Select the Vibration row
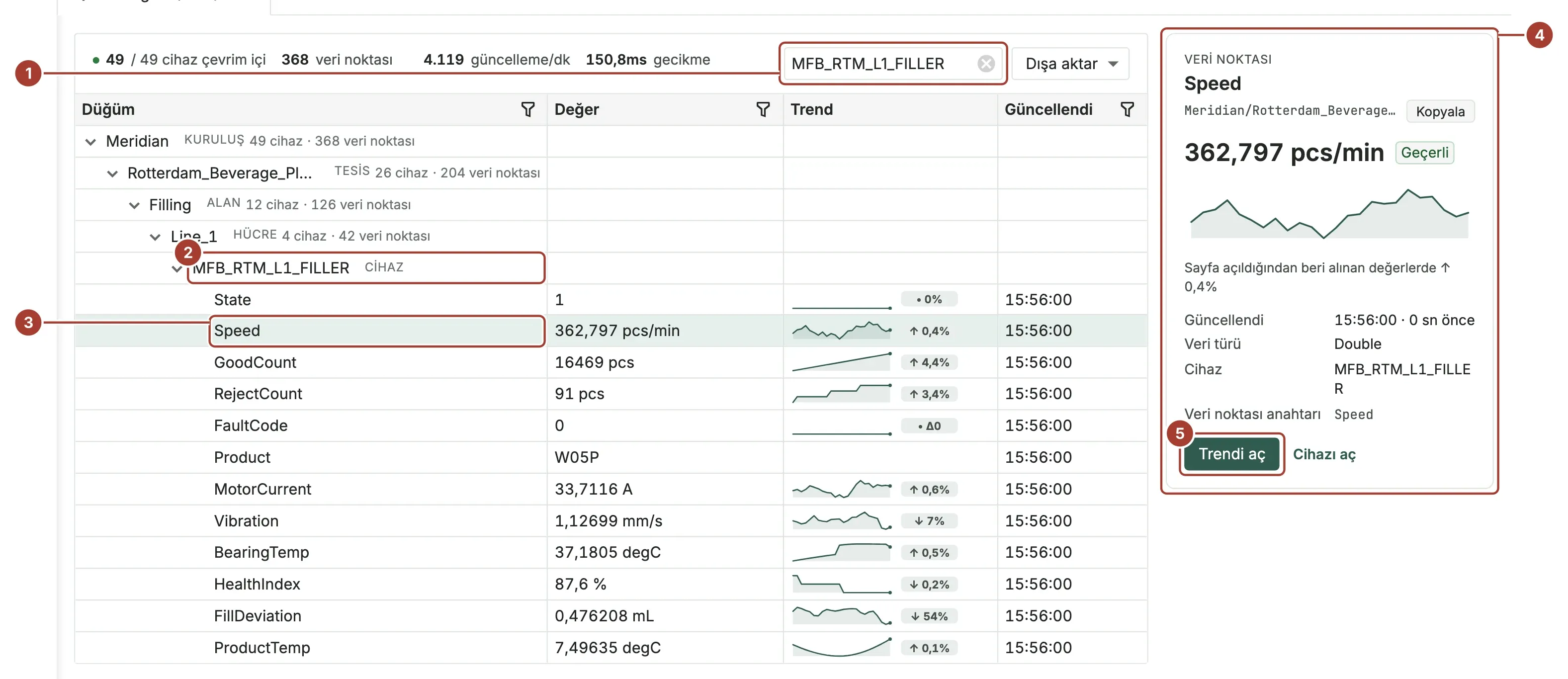 [x=610, y=520]
